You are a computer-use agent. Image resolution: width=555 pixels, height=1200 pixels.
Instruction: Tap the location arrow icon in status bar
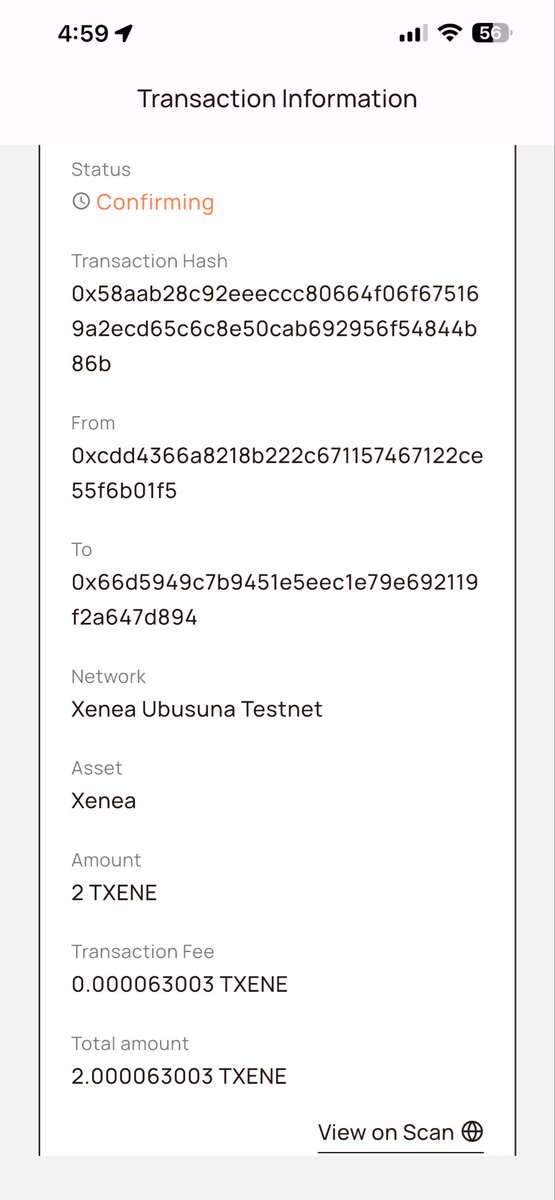124,33
